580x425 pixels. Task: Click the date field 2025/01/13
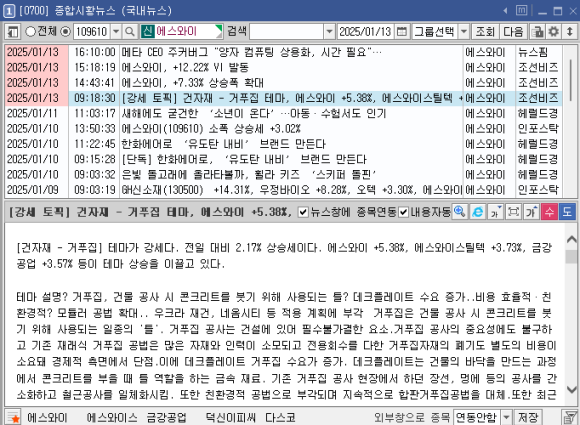(365, 32)
